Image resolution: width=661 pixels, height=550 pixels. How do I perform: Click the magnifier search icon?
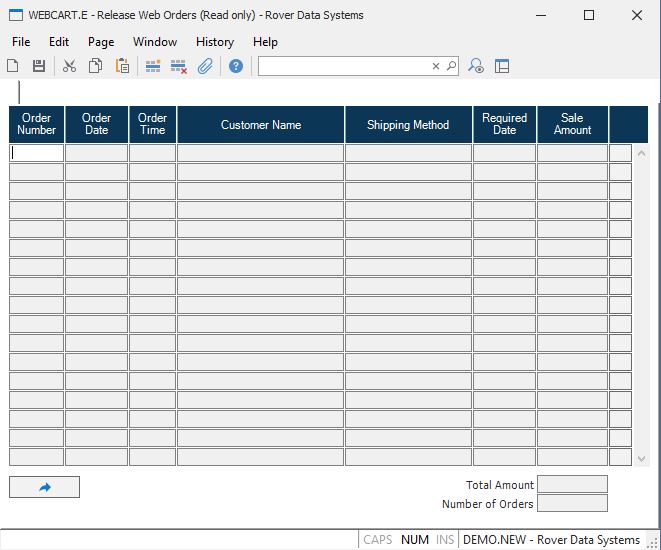pyautogui.click(x=451, y=66)
